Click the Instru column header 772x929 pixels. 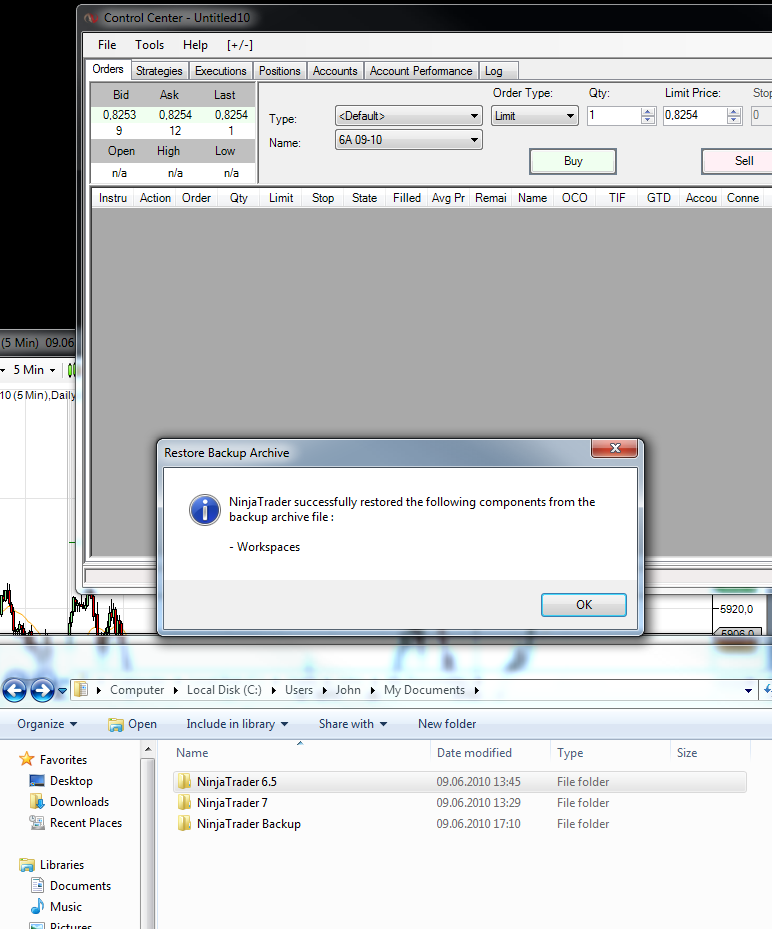(x=113, y=198)
